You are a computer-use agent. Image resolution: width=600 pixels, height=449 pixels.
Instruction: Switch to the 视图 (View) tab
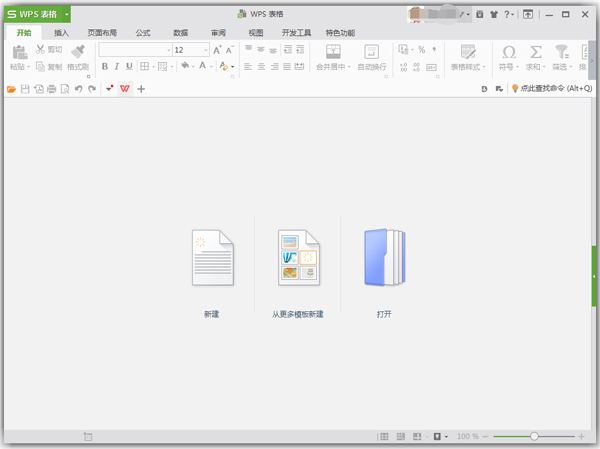(256, 33)
